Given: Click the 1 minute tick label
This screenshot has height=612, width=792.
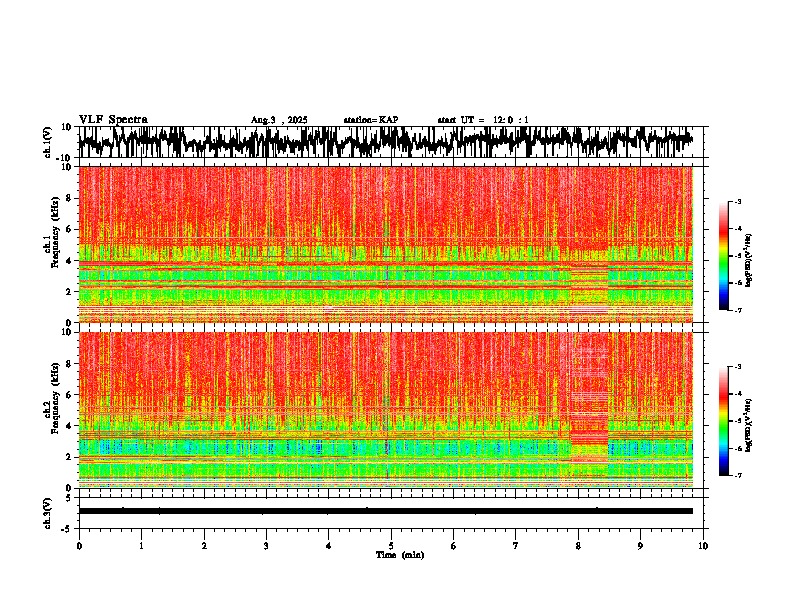Looking at the screenshot, I should (141, 546).
